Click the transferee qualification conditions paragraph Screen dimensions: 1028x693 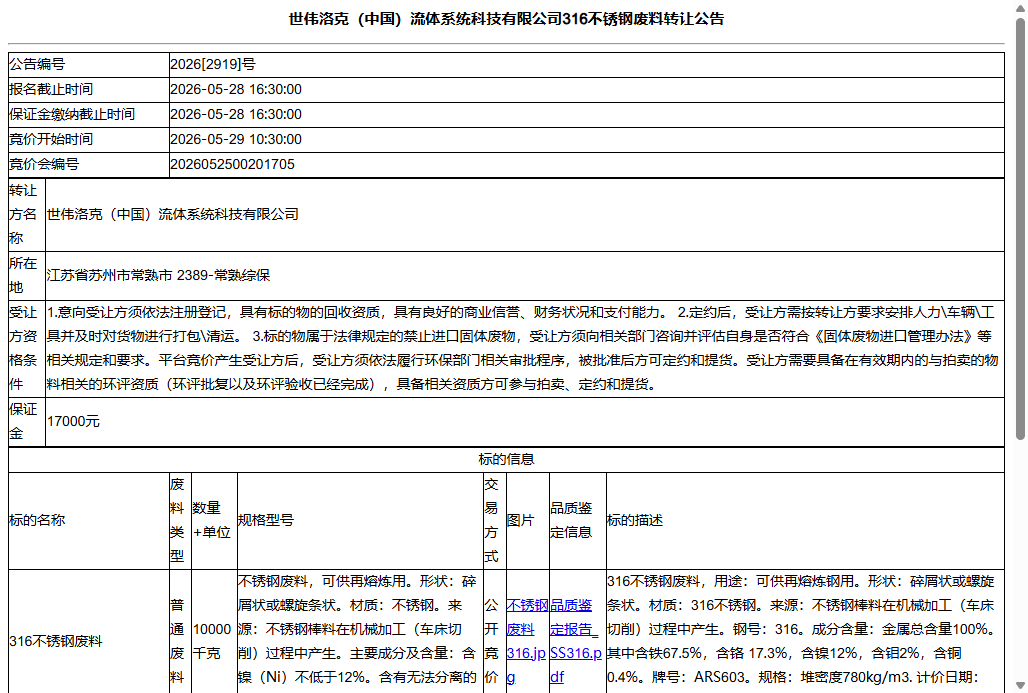click(x=523, y=348)
